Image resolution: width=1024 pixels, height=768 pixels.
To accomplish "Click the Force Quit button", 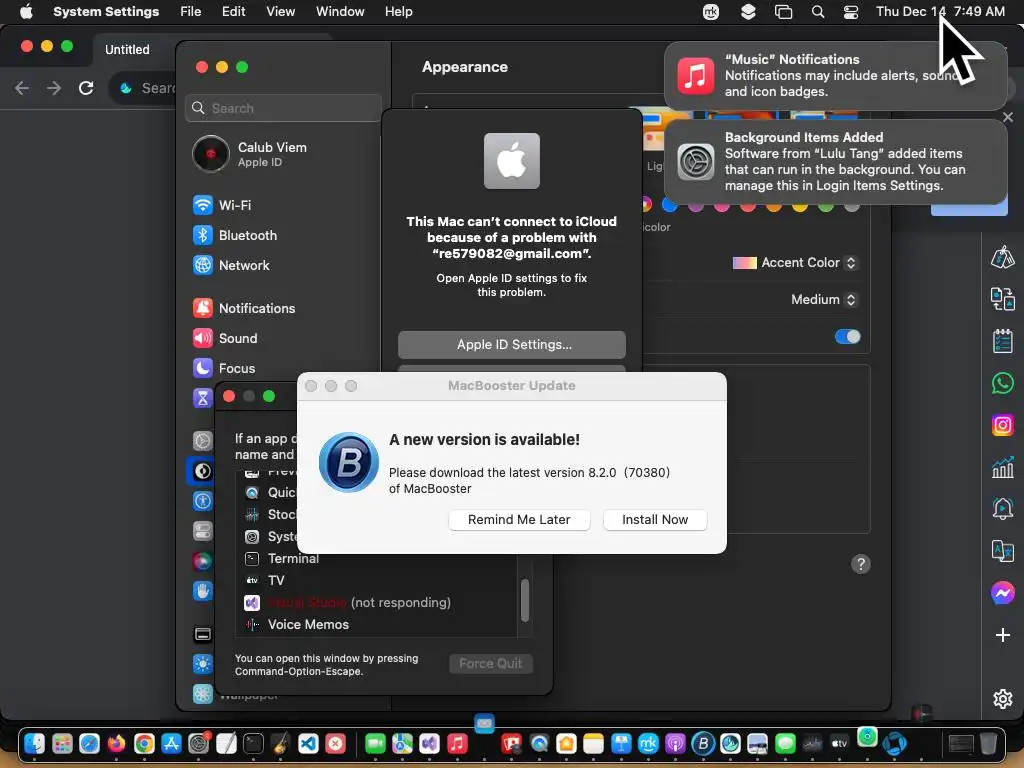I will pos(490,664).
